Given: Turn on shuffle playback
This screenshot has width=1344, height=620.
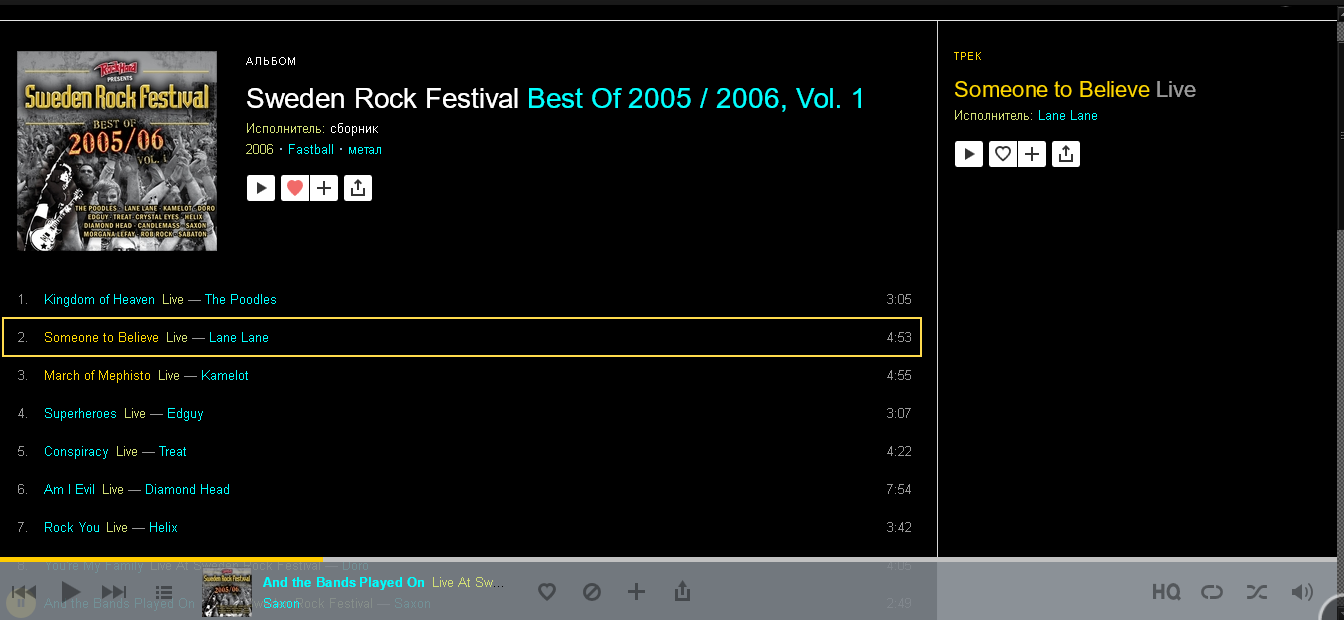Looking at the screenshot, I should 1257,592.
